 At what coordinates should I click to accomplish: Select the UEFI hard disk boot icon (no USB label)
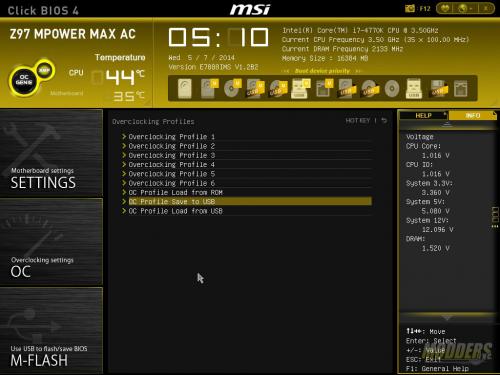point(209,89)
